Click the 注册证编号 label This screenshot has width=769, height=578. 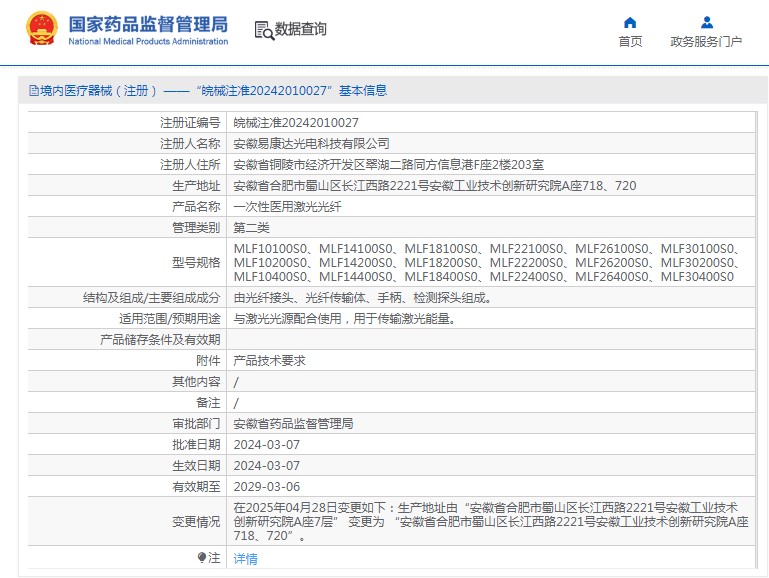190,123
